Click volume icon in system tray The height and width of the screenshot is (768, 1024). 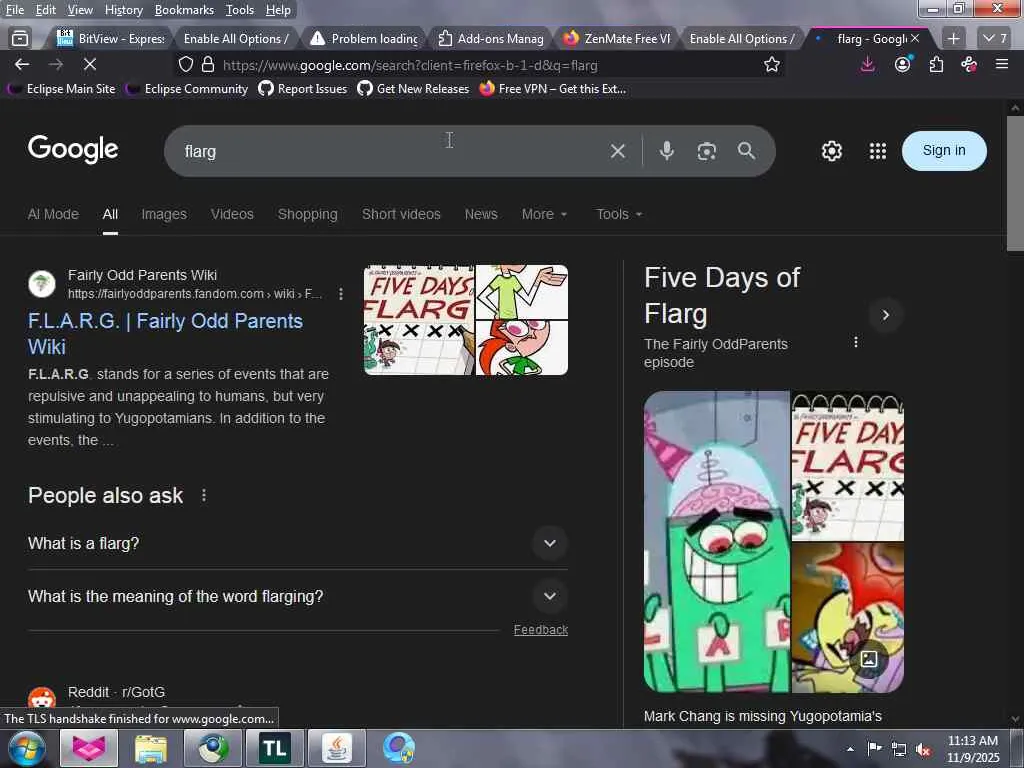923,750
